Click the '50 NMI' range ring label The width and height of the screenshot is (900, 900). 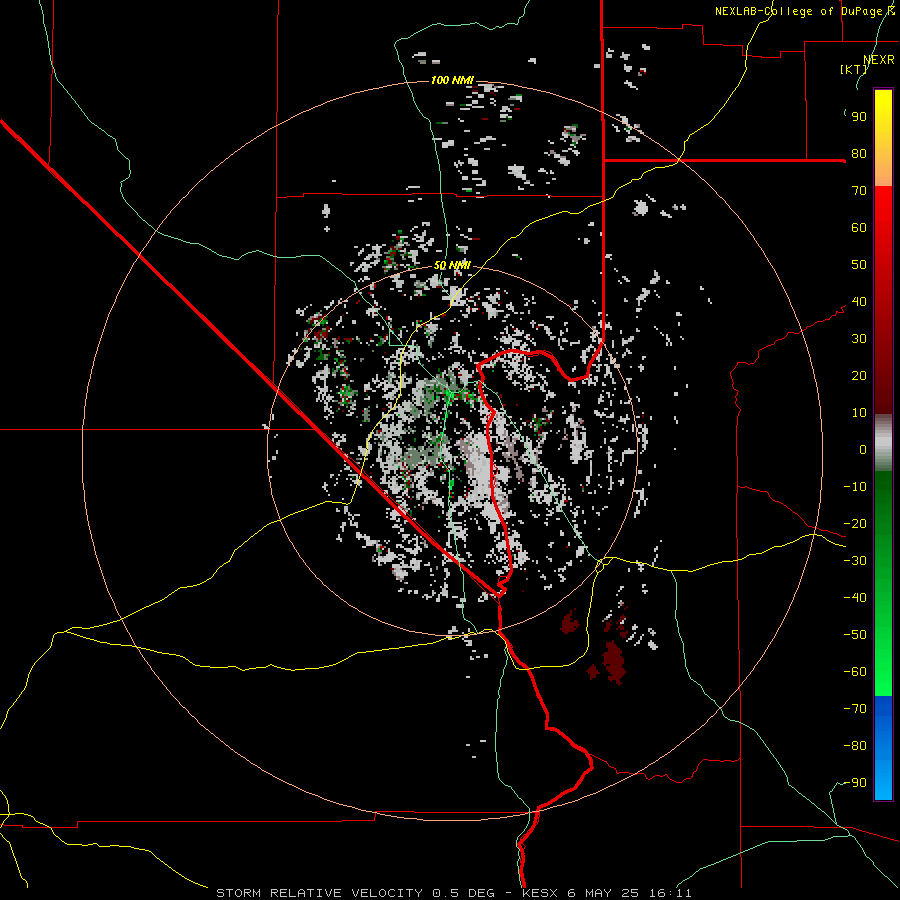452,265
